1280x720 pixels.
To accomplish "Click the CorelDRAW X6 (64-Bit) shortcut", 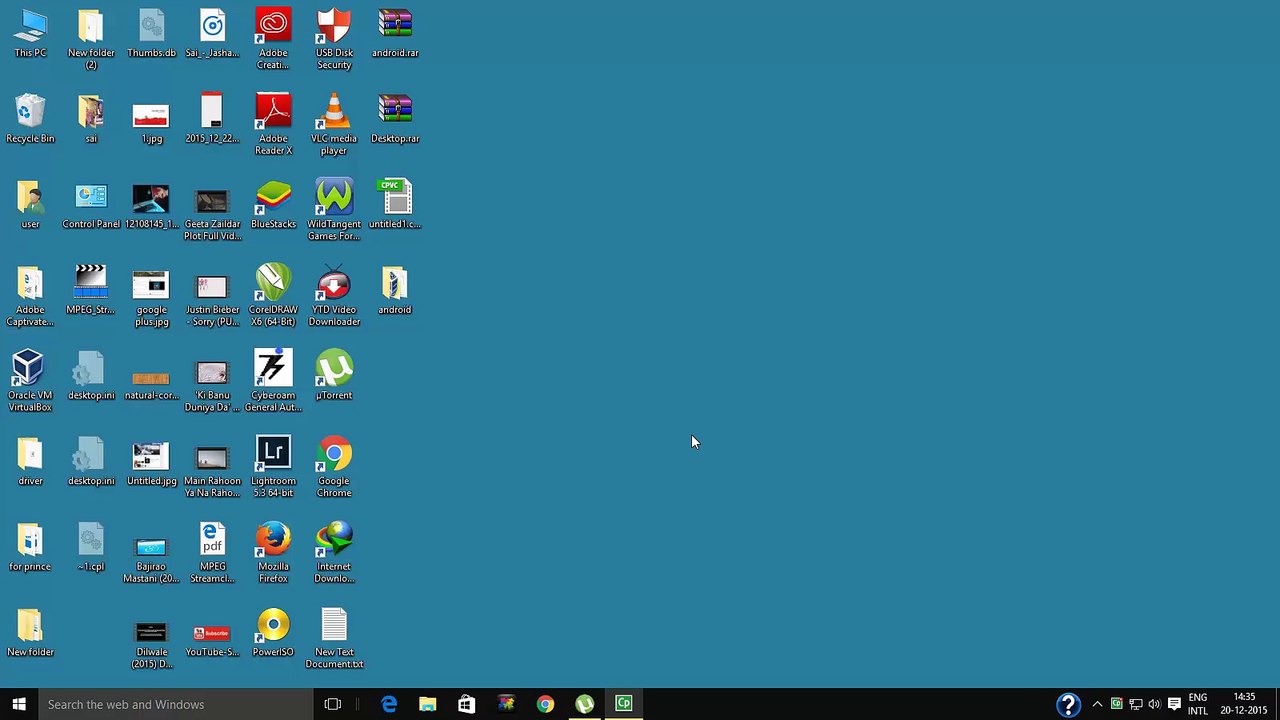I will 273,296.
